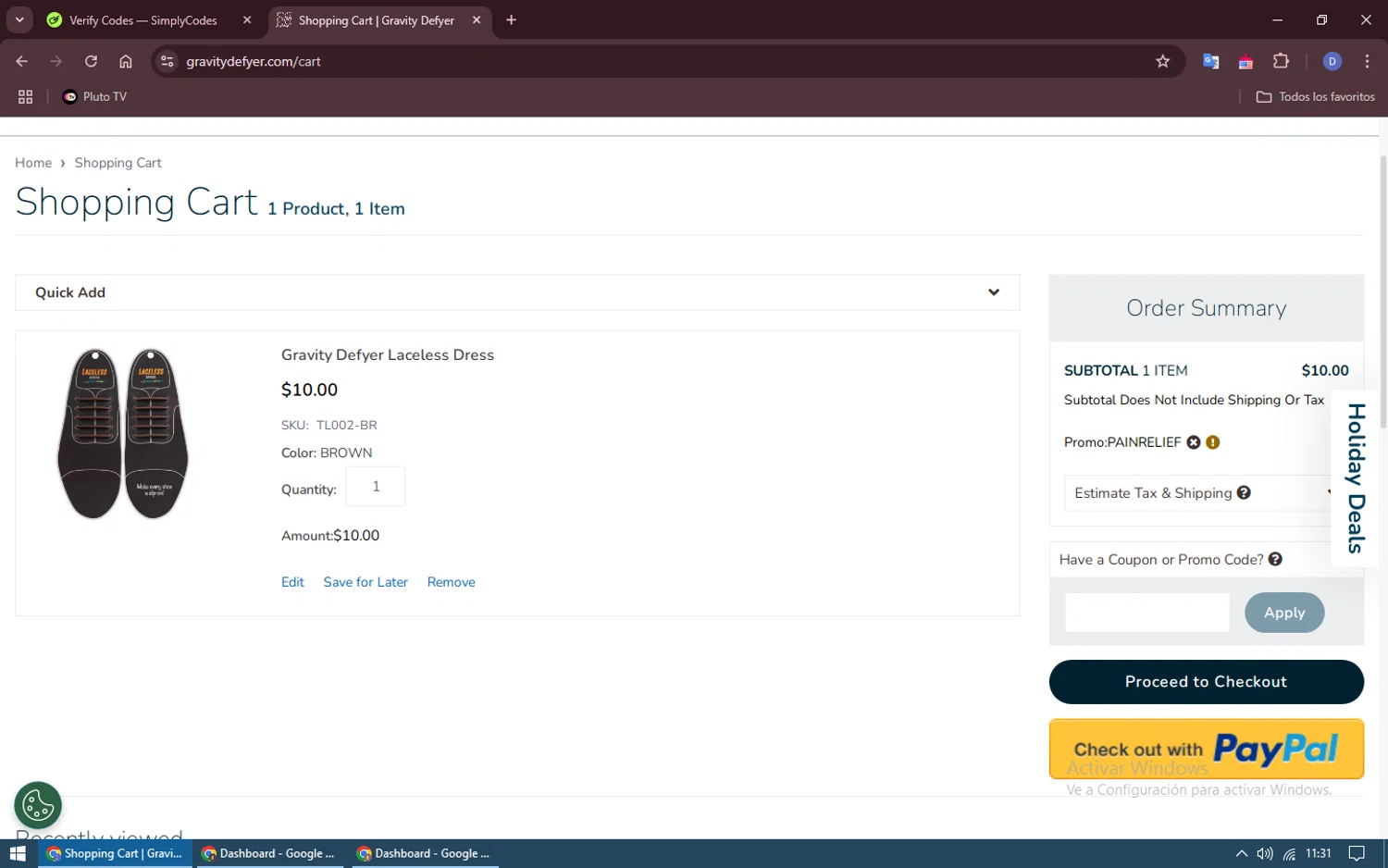This screenshot has height=868, width=1388.
Task: Open the Todos los favoritos folder
Action: [x=1315, y=97]
